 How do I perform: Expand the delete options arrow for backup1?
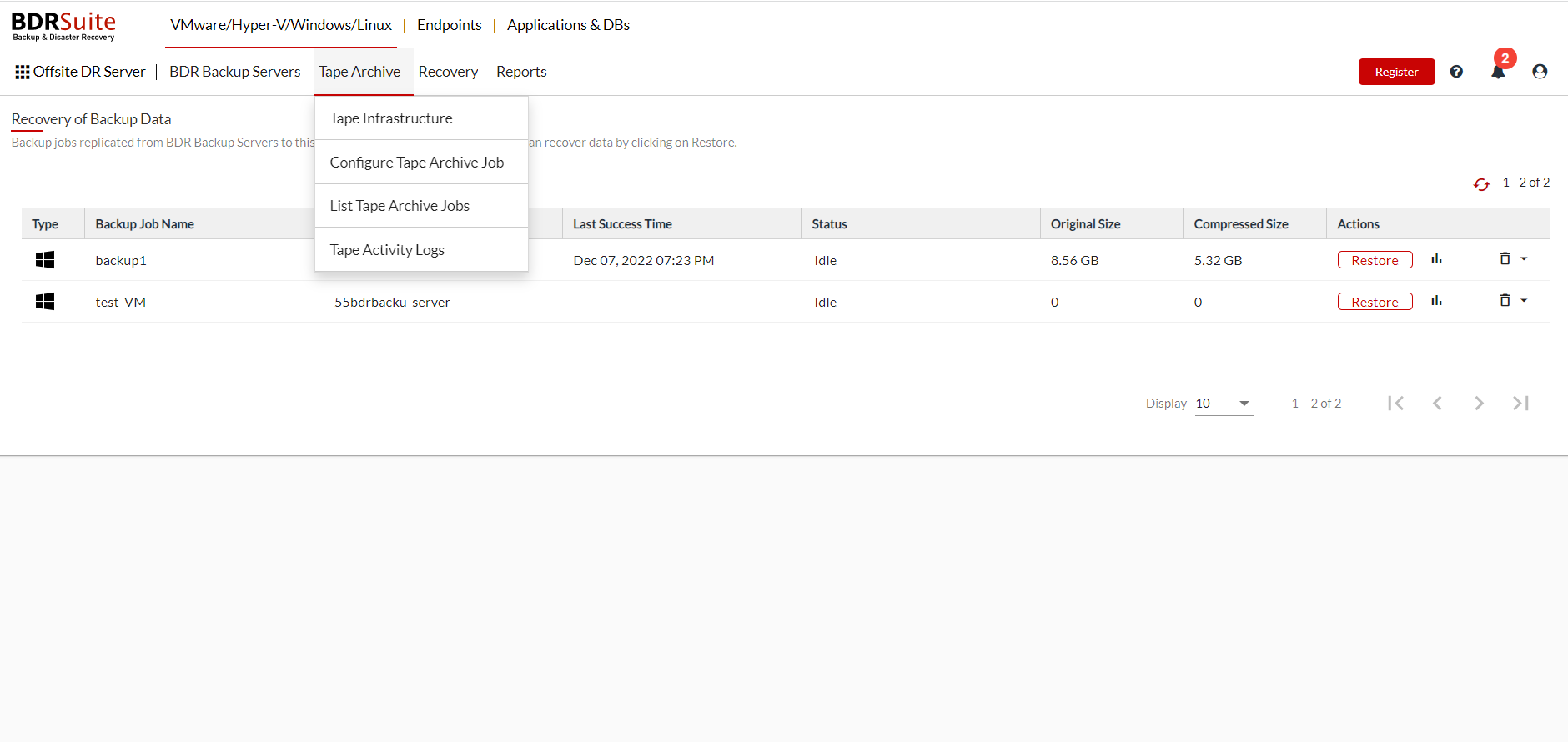coord(1524,258)
